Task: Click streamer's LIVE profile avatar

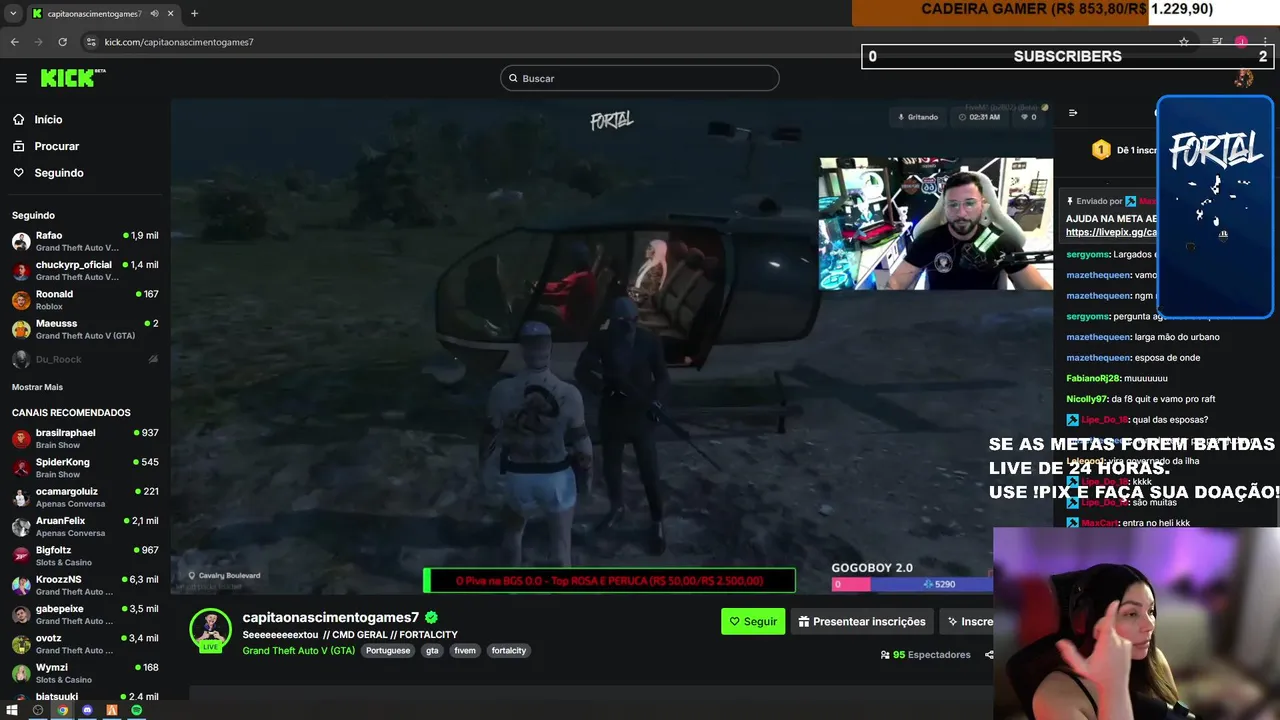Action: (x=210, y=630)
